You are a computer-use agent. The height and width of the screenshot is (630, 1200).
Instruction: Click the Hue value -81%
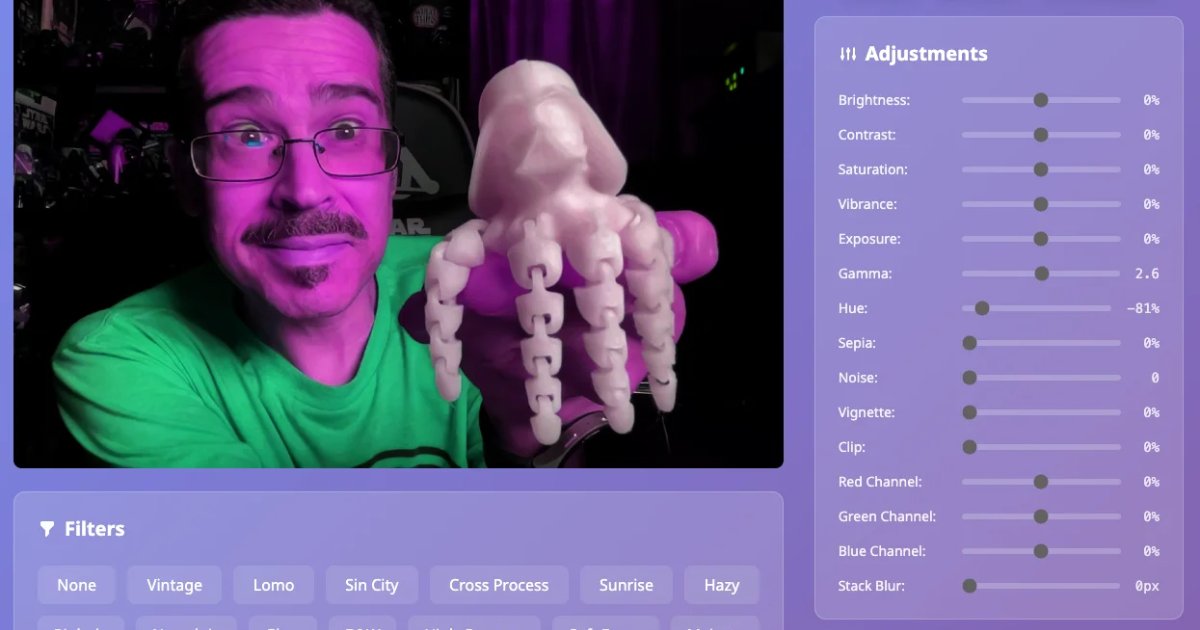point(1143,308)
